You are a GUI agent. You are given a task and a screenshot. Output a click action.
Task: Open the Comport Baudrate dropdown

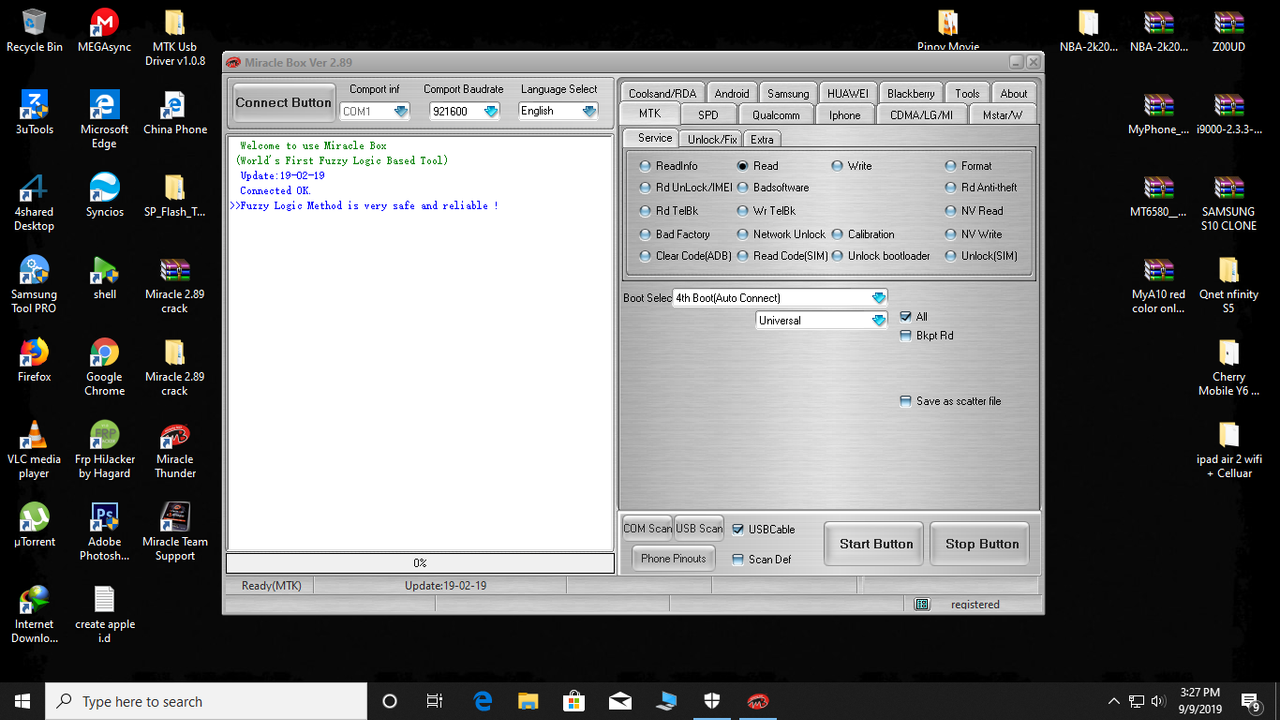coord(464,111)
